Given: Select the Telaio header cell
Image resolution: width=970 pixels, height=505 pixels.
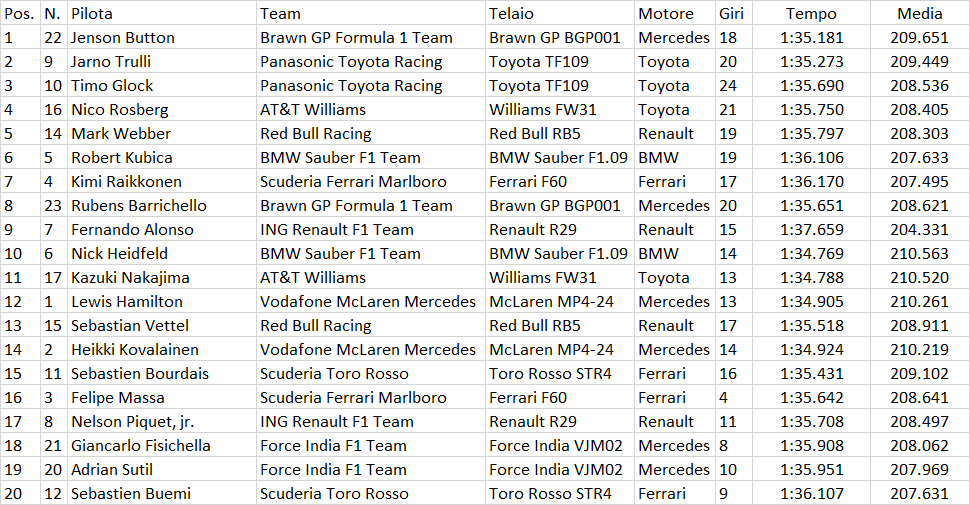Looking at the screenshot, I should pyautogui.click(x=559, y=13).
